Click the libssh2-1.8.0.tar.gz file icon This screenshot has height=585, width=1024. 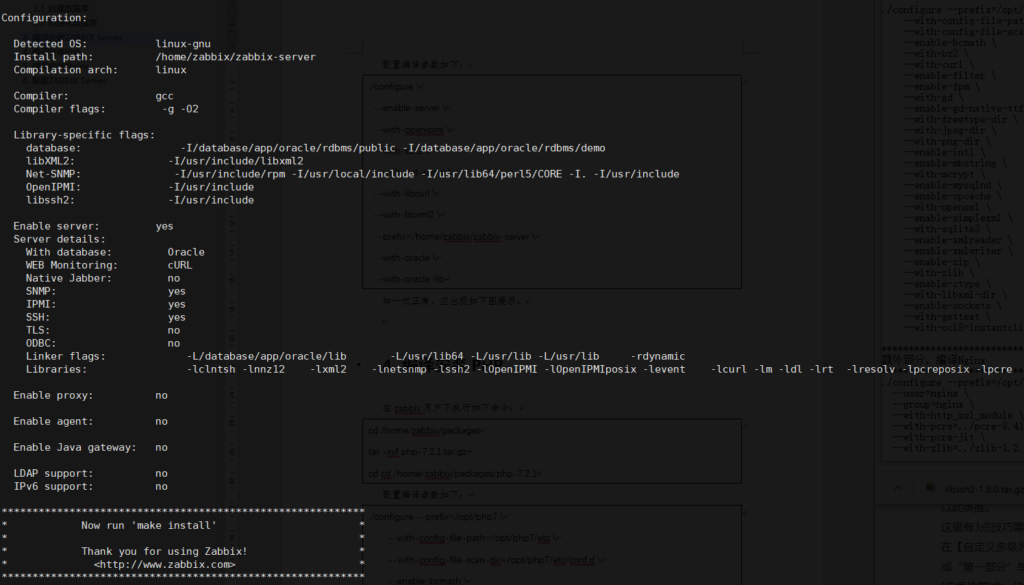click(x=929, y=488)
